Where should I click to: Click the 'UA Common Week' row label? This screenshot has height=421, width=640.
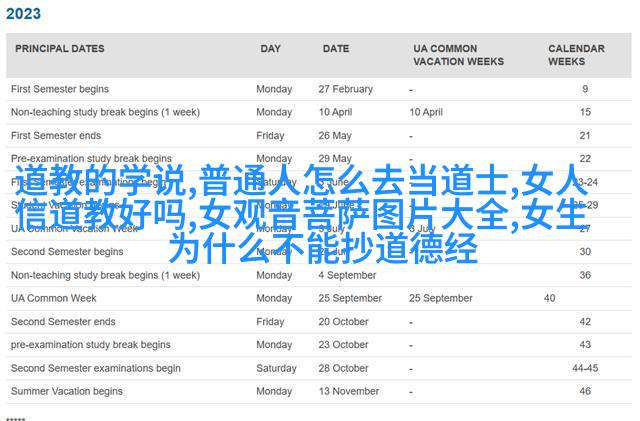coord(54,298)
